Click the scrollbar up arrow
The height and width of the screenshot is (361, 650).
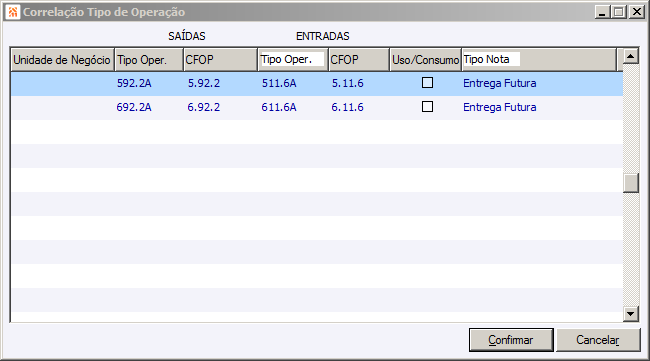tap(631, 56)
